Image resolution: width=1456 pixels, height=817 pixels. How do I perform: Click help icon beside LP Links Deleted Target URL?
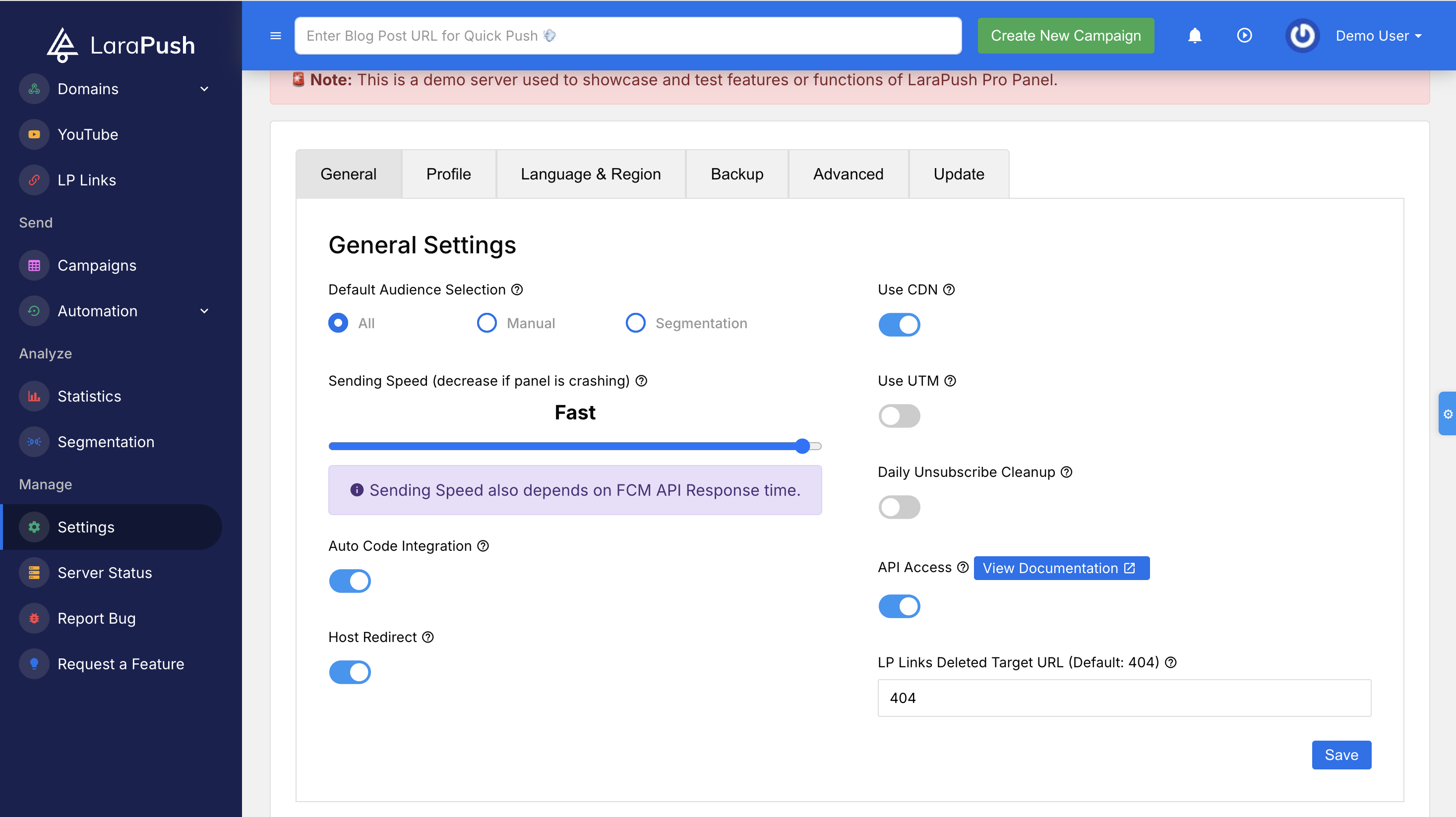pos(1170,663)
